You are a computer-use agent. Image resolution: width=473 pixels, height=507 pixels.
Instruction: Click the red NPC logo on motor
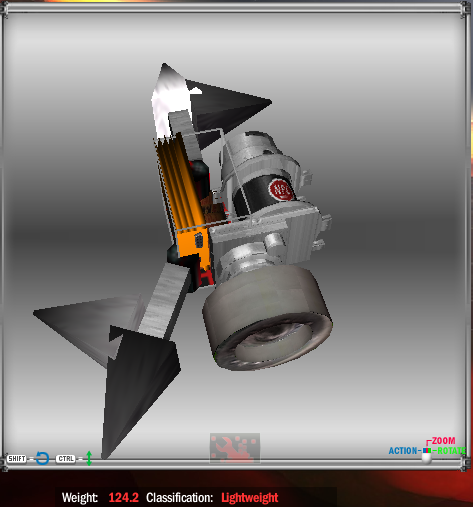point(281,189)
